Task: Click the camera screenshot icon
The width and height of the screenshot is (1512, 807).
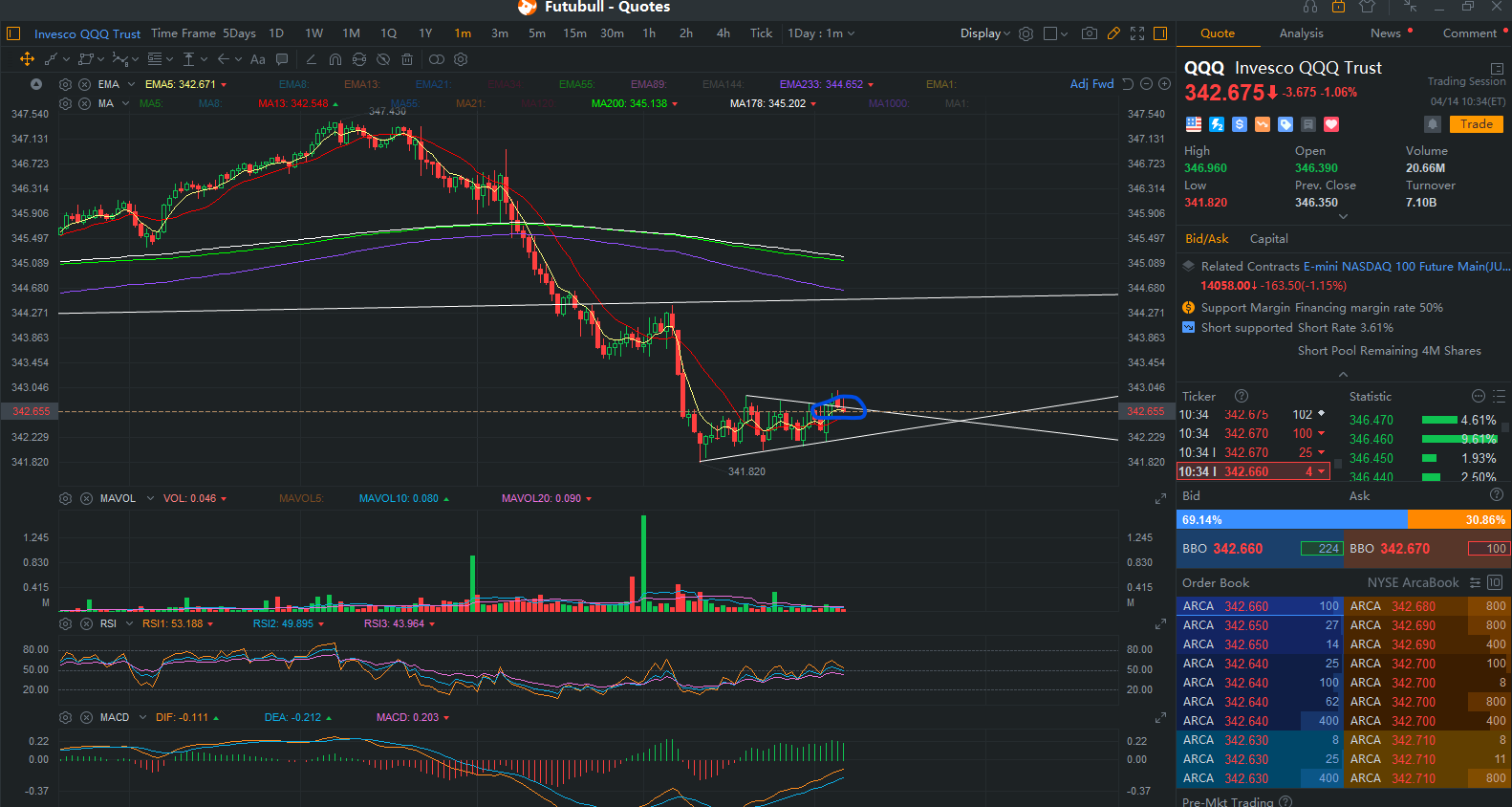Action: [1090, 33]
